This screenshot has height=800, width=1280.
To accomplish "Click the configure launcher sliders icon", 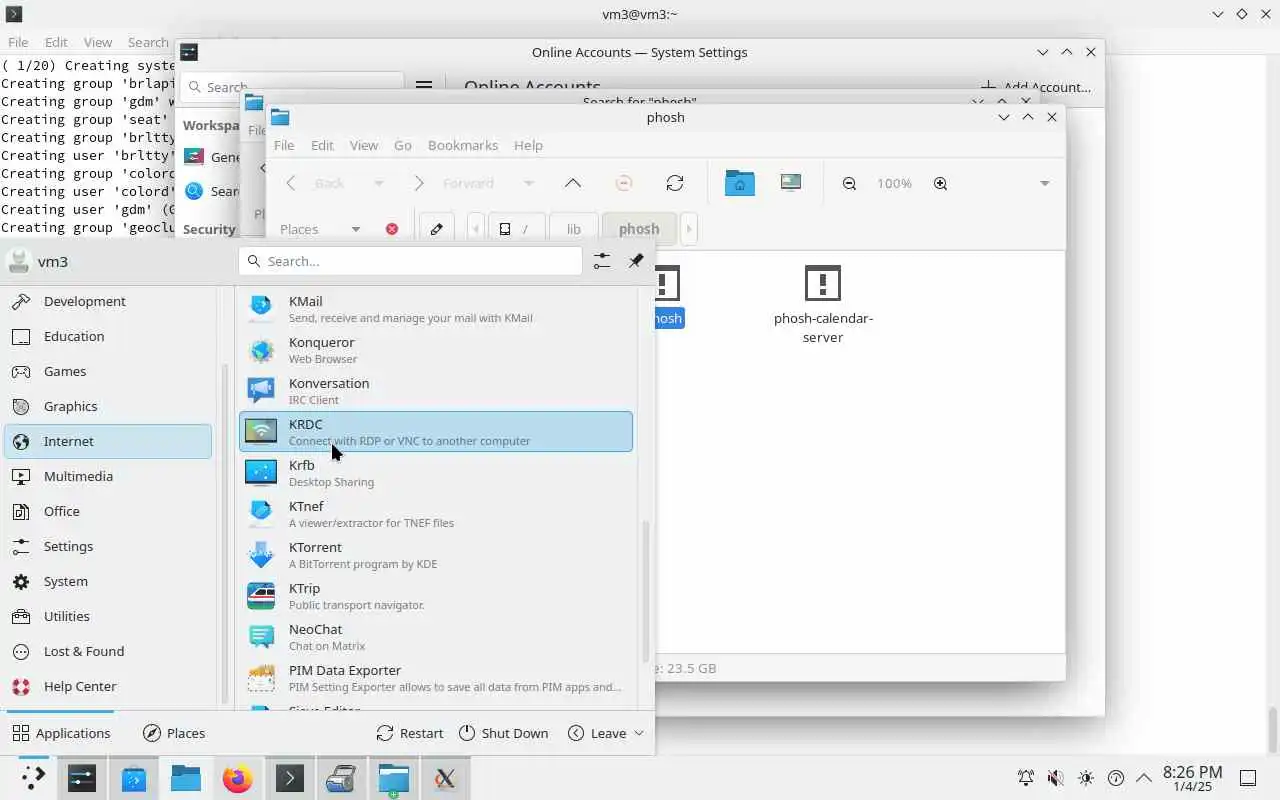I will click(x=601, y=261).
